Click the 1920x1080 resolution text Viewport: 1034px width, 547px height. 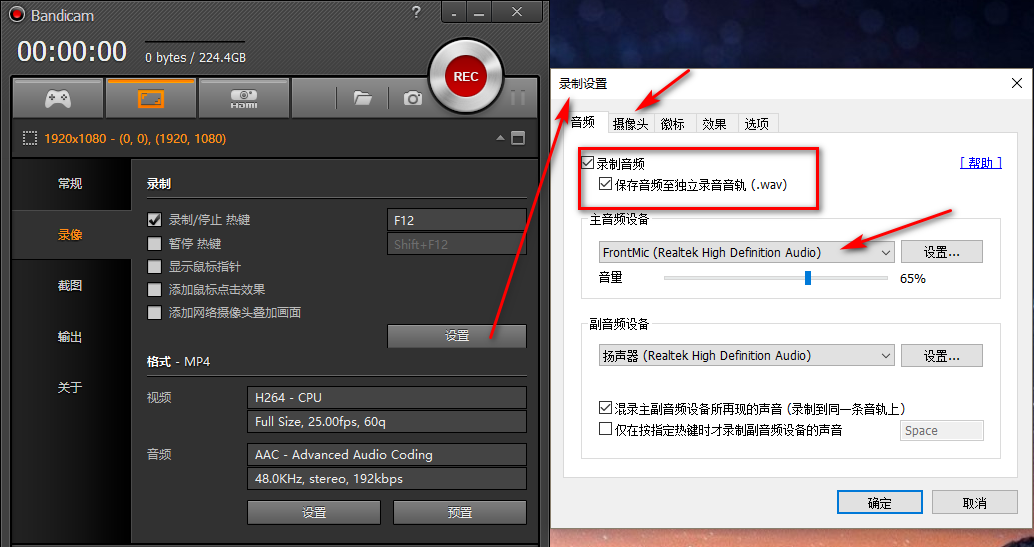click(135, 139)
